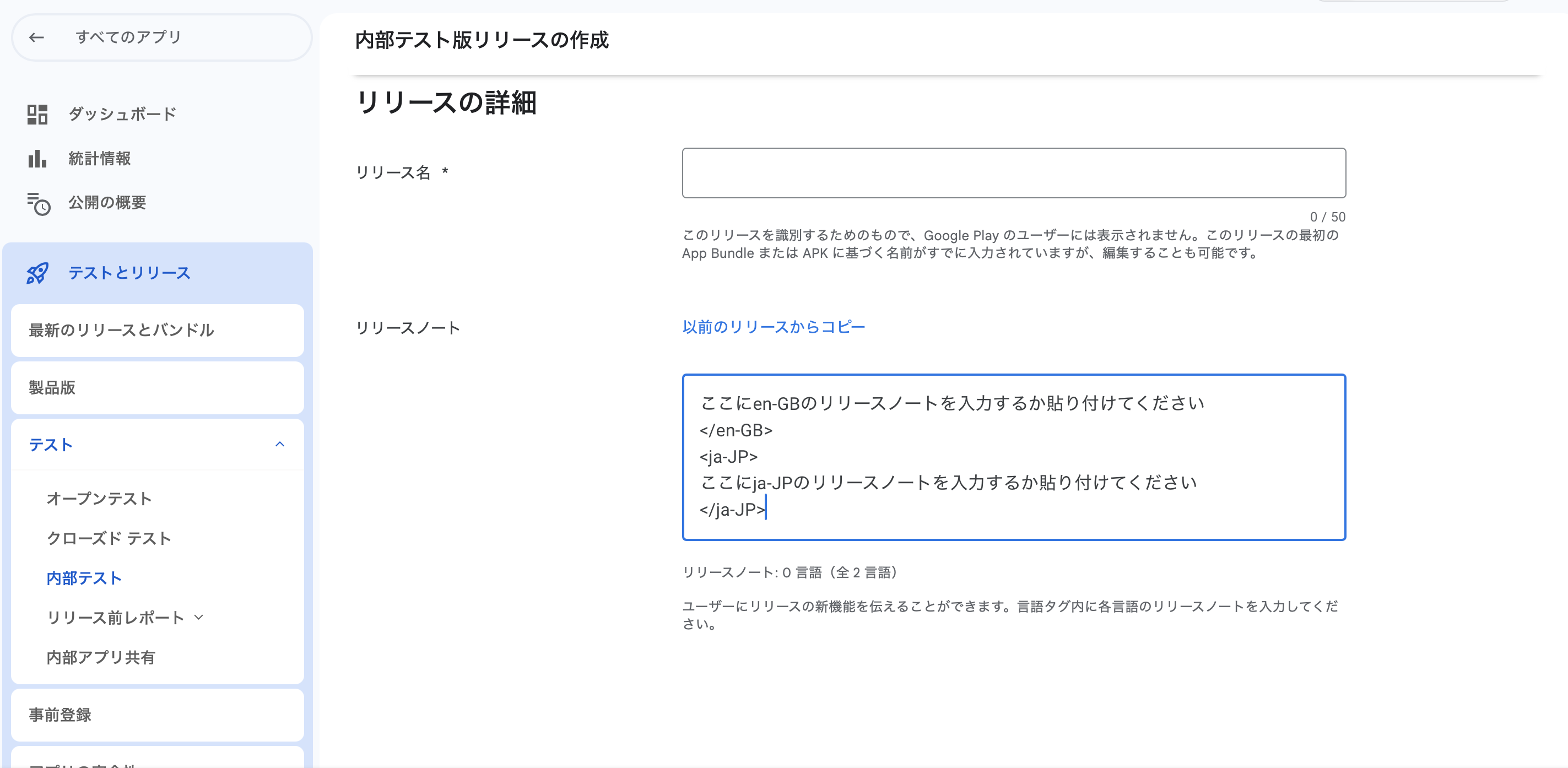Open 内部アプリ共有
1568x768 pixels.
click(101, 657)
